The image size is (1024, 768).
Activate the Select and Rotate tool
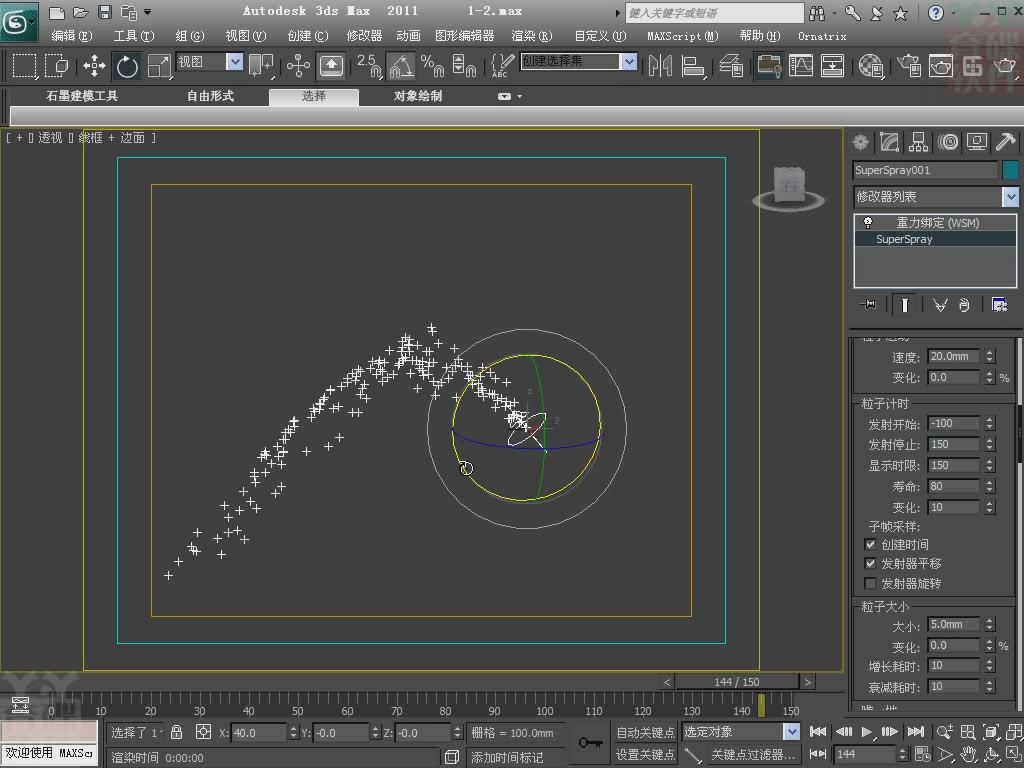tap(127, 65)
